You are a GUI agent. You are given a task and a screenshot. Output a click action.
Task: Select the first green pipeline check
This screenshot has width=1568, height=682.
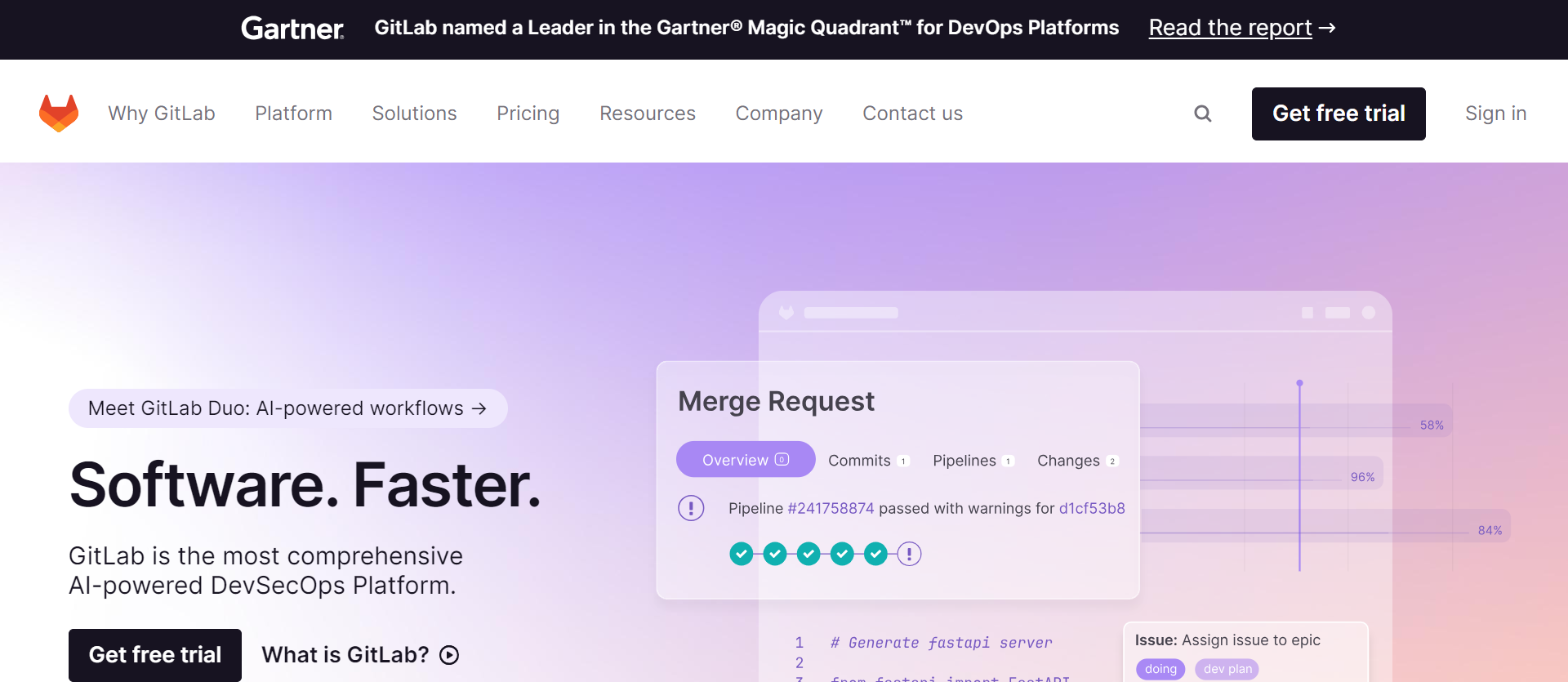pyautogui.click(x=742, y=554)
